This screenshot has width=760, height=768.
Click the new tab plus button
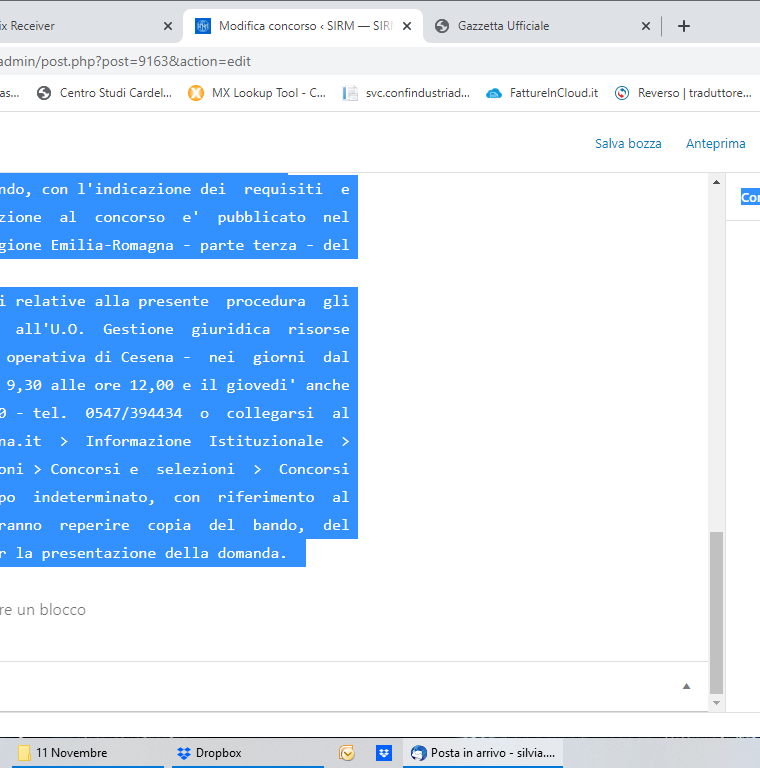(x=684, y=26)
